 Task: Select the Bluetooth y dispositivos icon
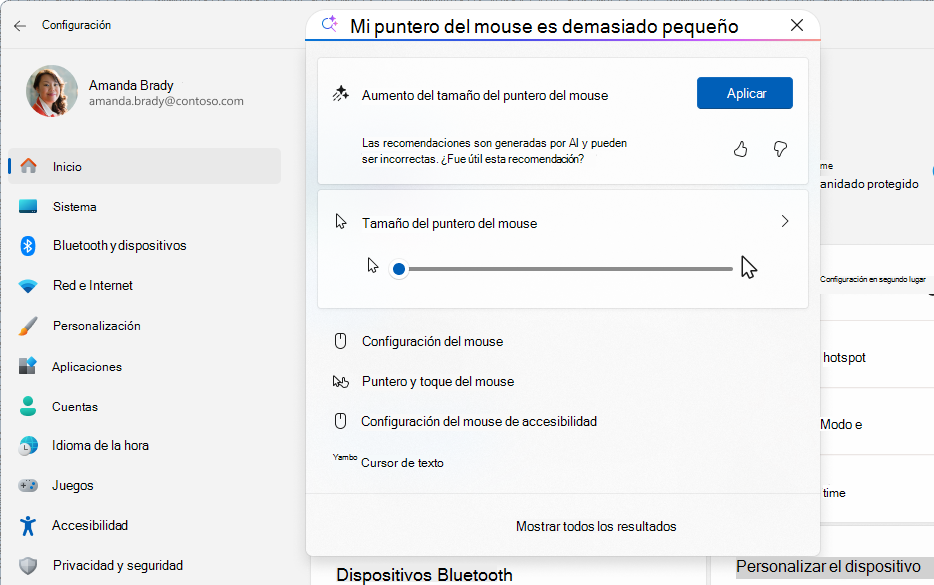pyautogui.click(x=29, y=245)
